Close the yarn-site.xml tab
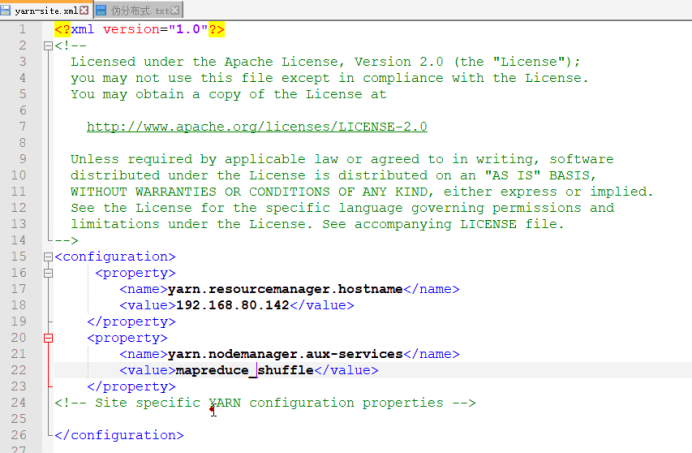The width and height of the screenshot is (692, 453). [x=84, y=10]
